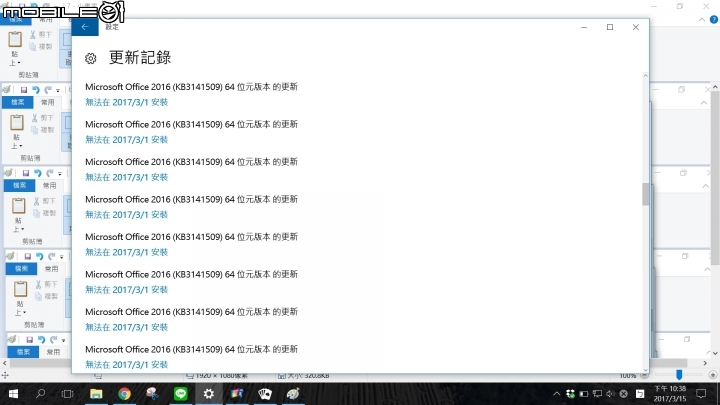The width and height of the screenshot is (720, 405).
Task: Click Paint's horizontal scrollbar right arrow
Action: (x=705, y=363)
